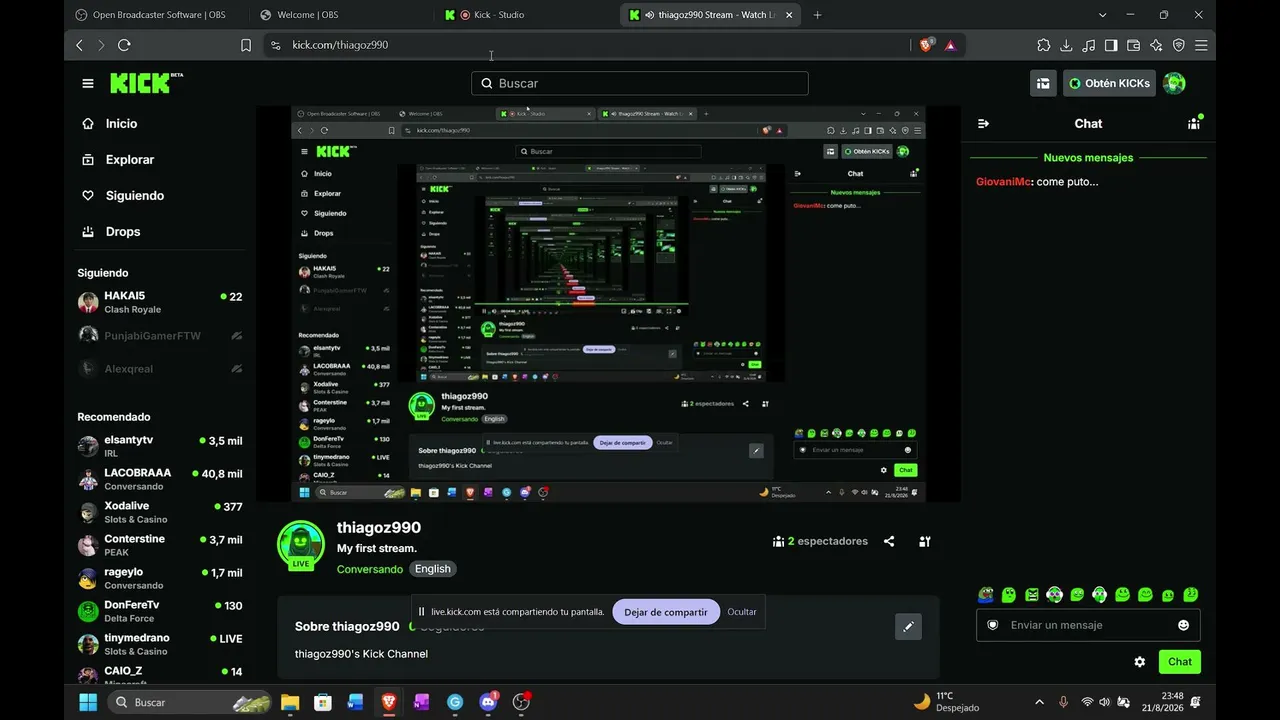This screenshot has height=720, width=1280.
Task: Send message with green Chat button
Action: point(1180,662)
